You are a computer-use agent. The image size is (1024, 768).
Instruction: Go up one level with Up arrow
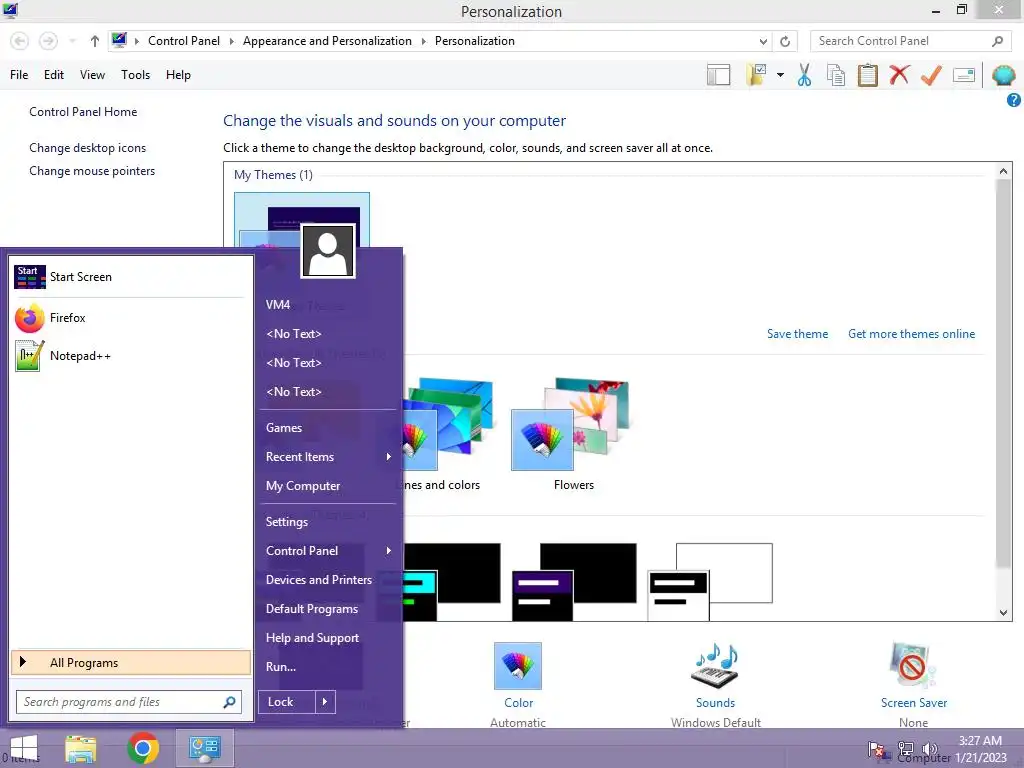(x=95, y=41)
